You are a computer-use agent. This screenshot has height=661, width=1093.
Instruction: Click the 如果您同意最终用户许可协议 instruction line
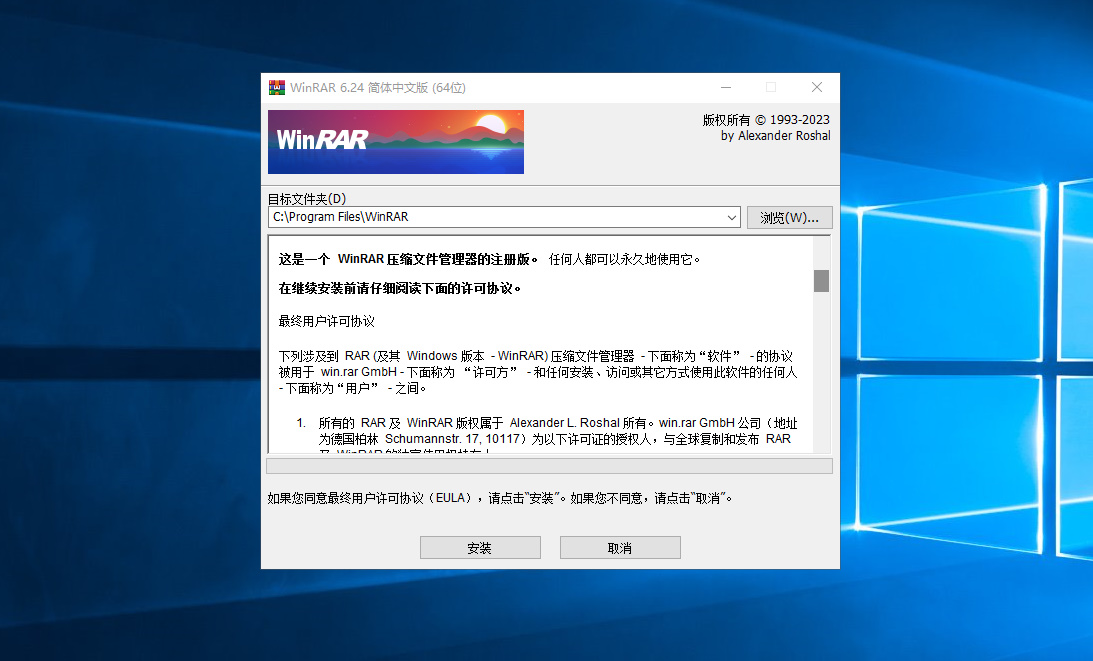(500, 499)
